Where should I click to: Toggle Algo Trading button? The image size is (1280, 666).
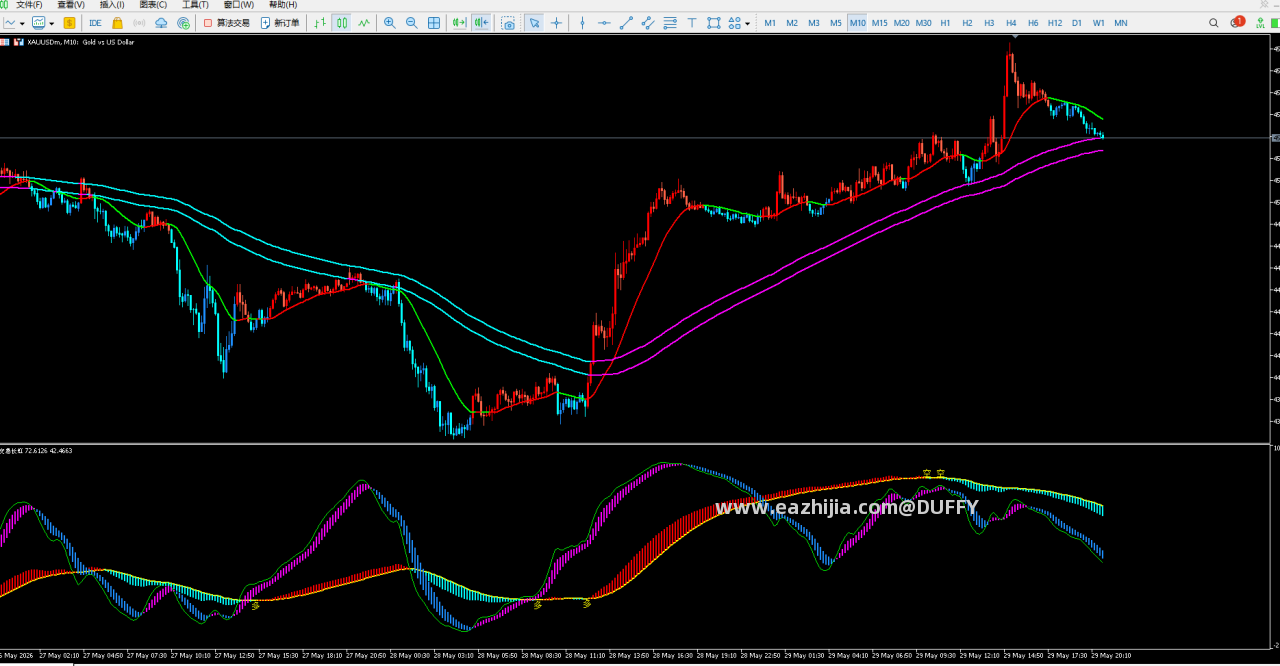click(226, 23)
